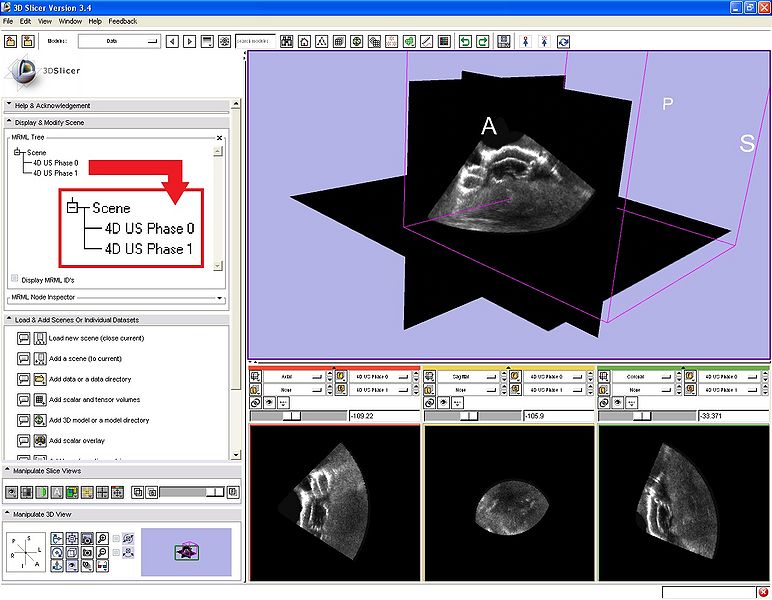Image resolution: width=772 pixels, height=600 pixels.
Task: Enable the Display MRML ID's checkbox
Action: (x=15, y=278)
